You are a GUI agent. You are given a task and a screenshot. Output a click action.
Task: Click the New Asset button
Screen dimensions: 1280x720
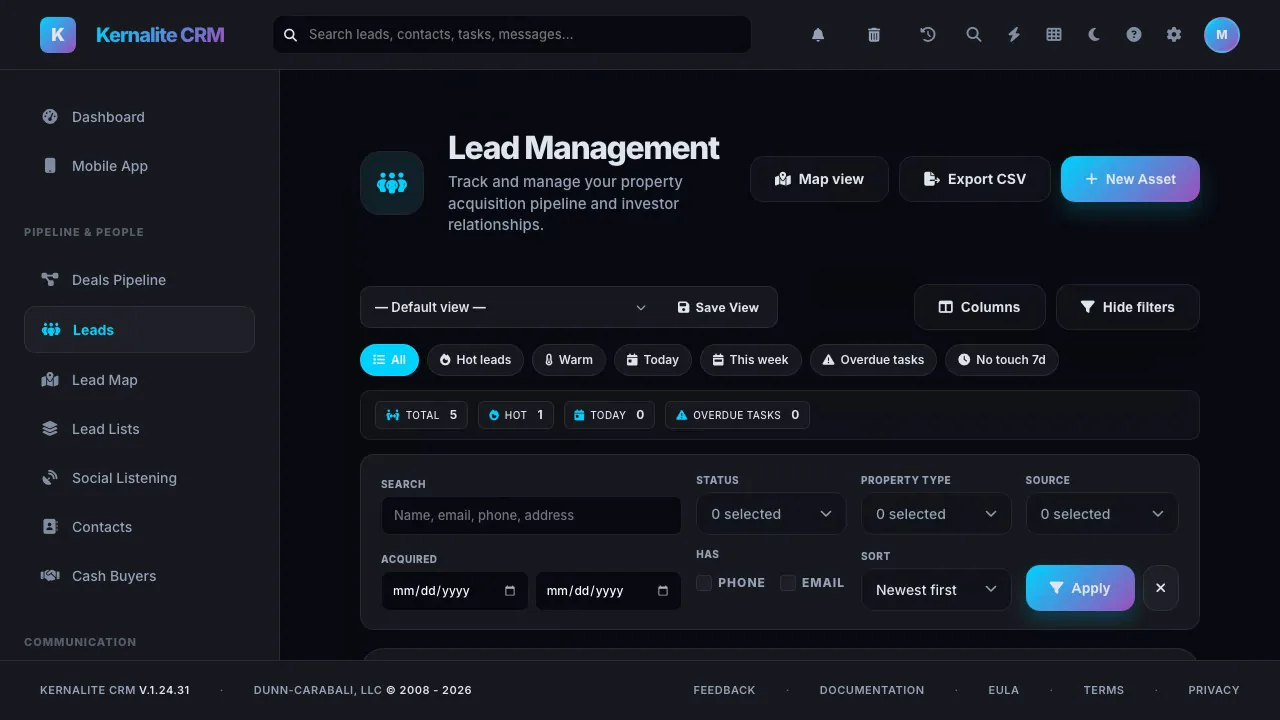pos(1130,179)
